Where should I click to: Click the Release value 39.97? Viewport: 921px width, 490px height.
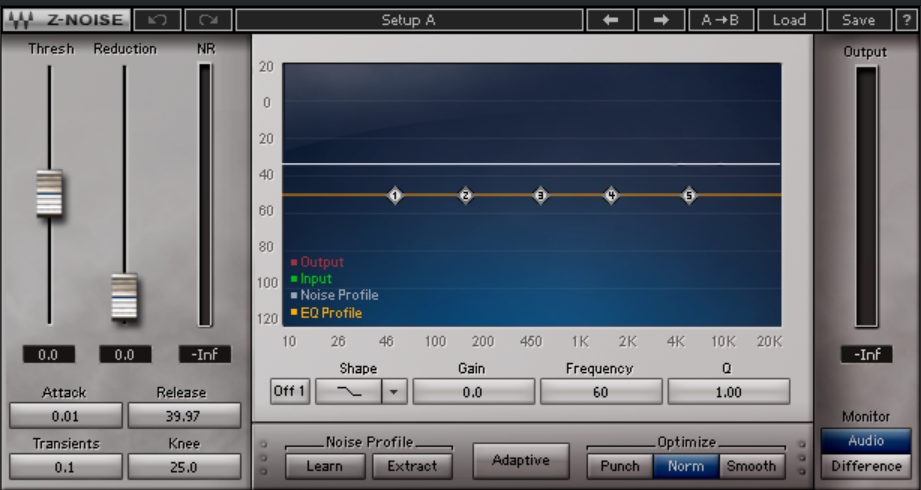pyautogui.click(x=184, y=416)
